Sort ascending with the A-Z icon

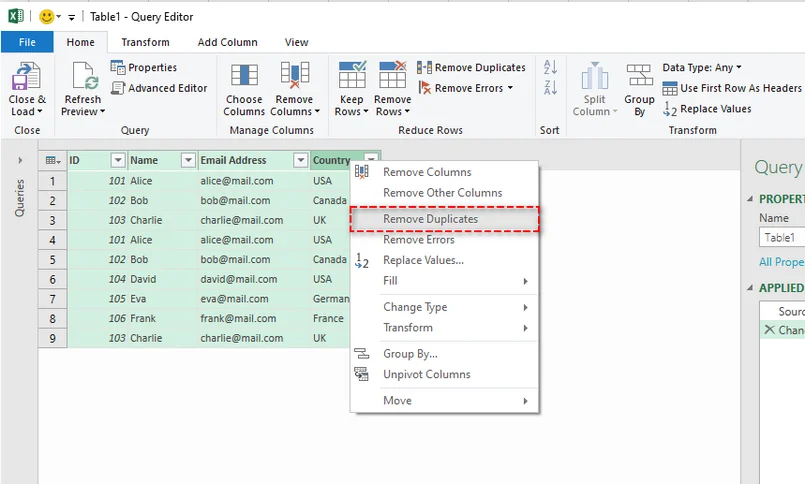point(550,67)
